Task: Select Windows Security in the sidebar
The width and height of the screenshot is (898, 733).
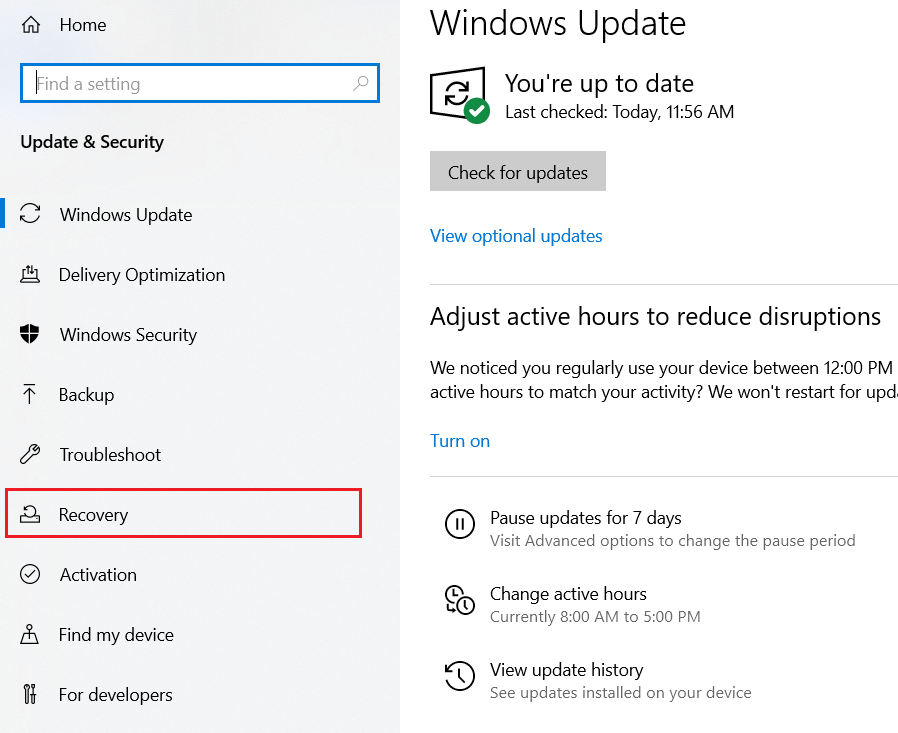Action: (x=128, y=335)
